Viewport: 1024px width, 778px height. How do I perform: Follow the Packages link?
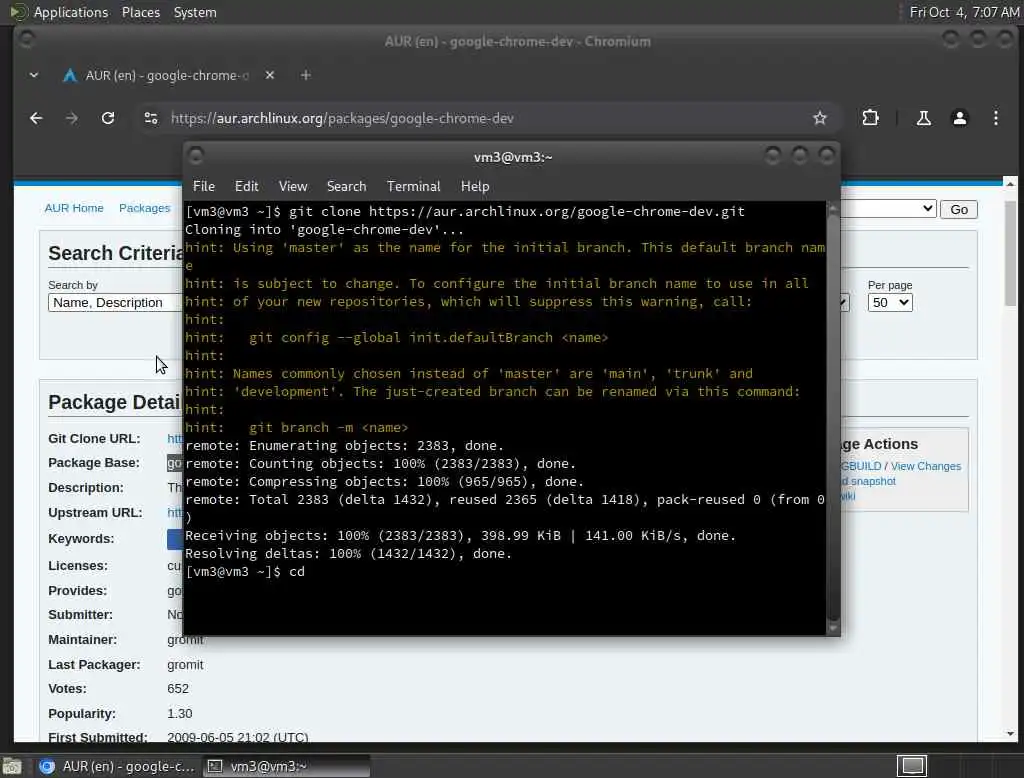click(144, 208)
